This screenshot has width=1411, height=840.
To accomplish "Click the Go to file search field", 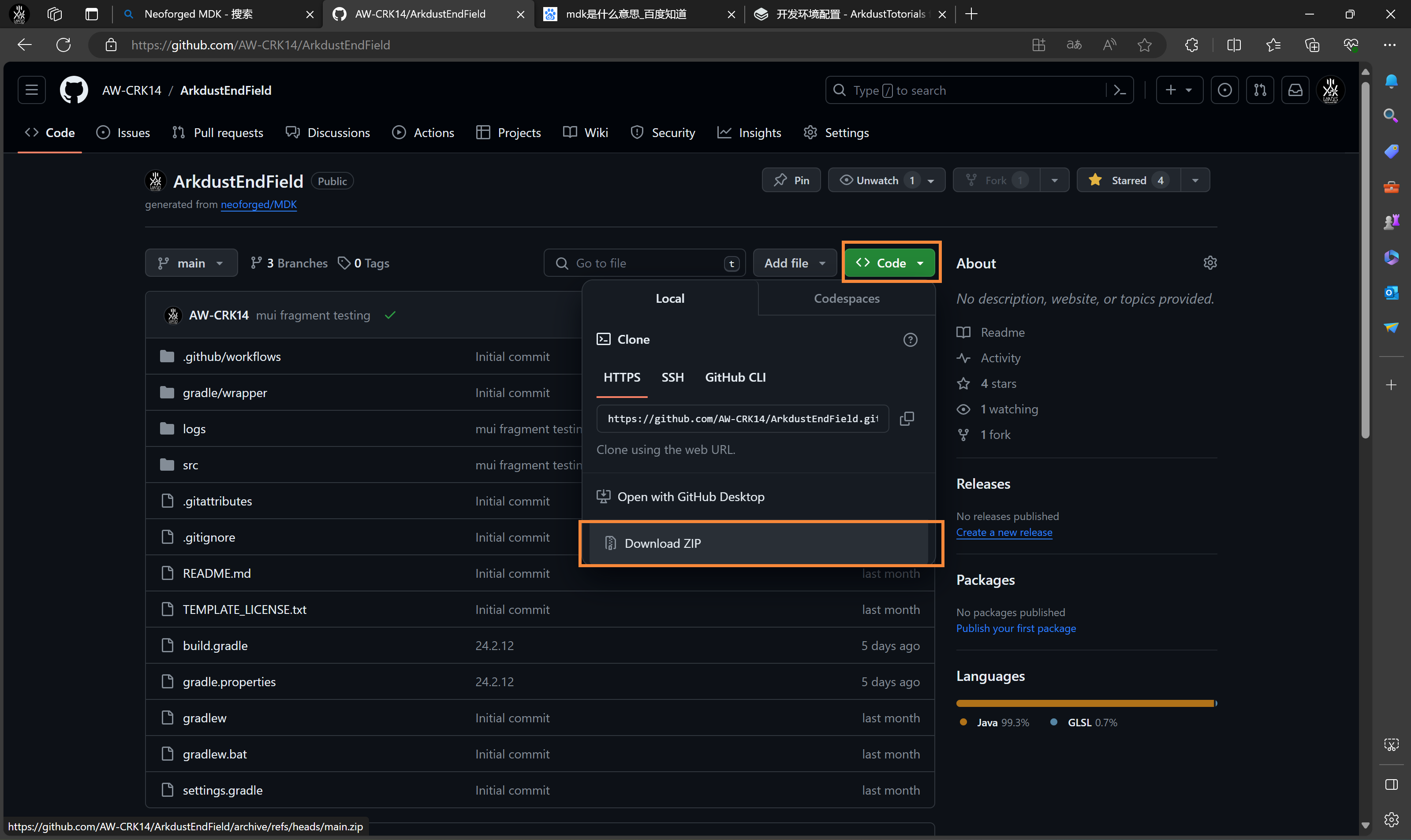I will pyautogui.click(x=644, y=263).
